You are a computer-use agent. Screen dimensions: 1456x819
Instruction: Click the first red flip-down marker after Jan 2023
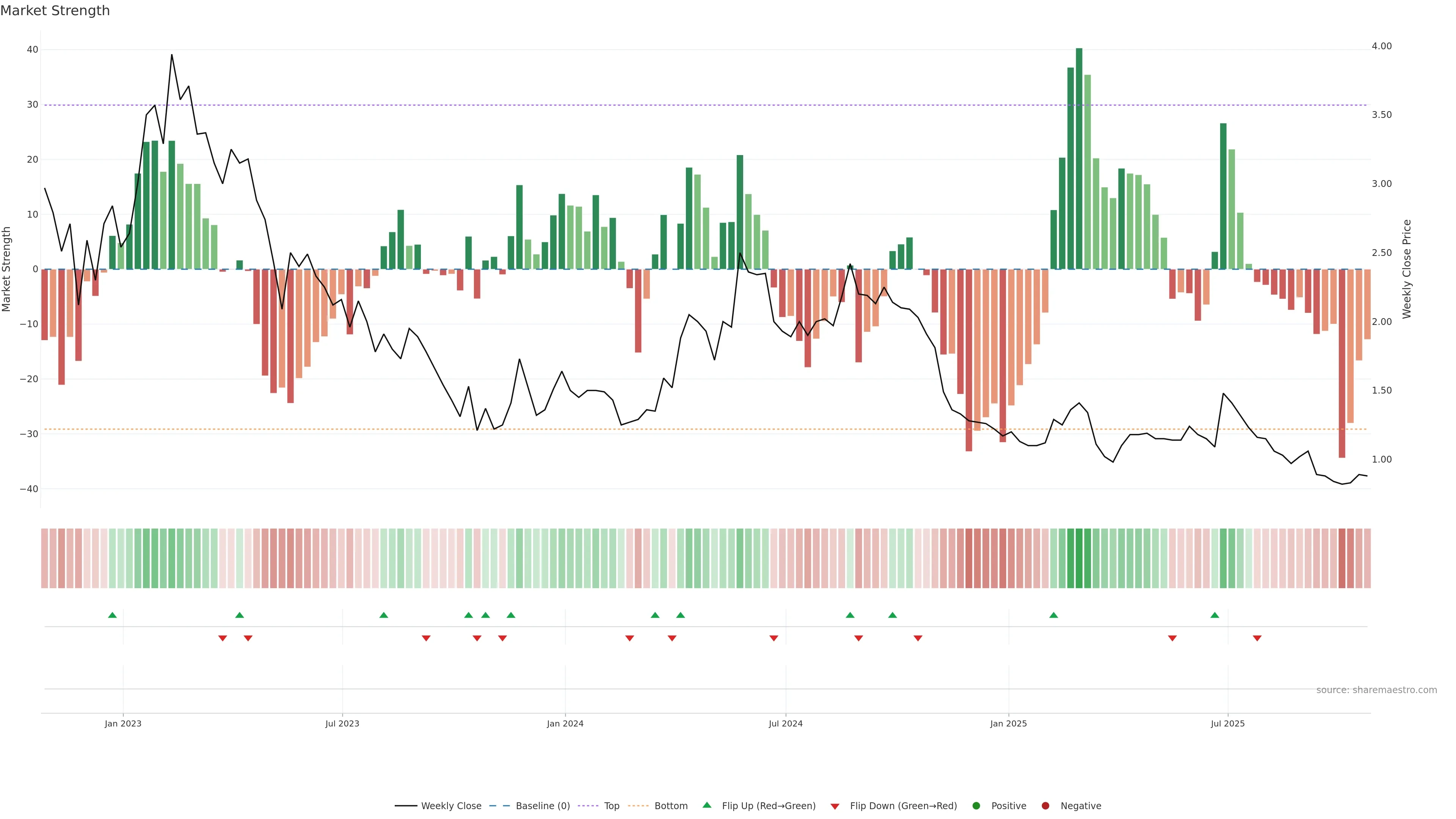pos(223,638)
